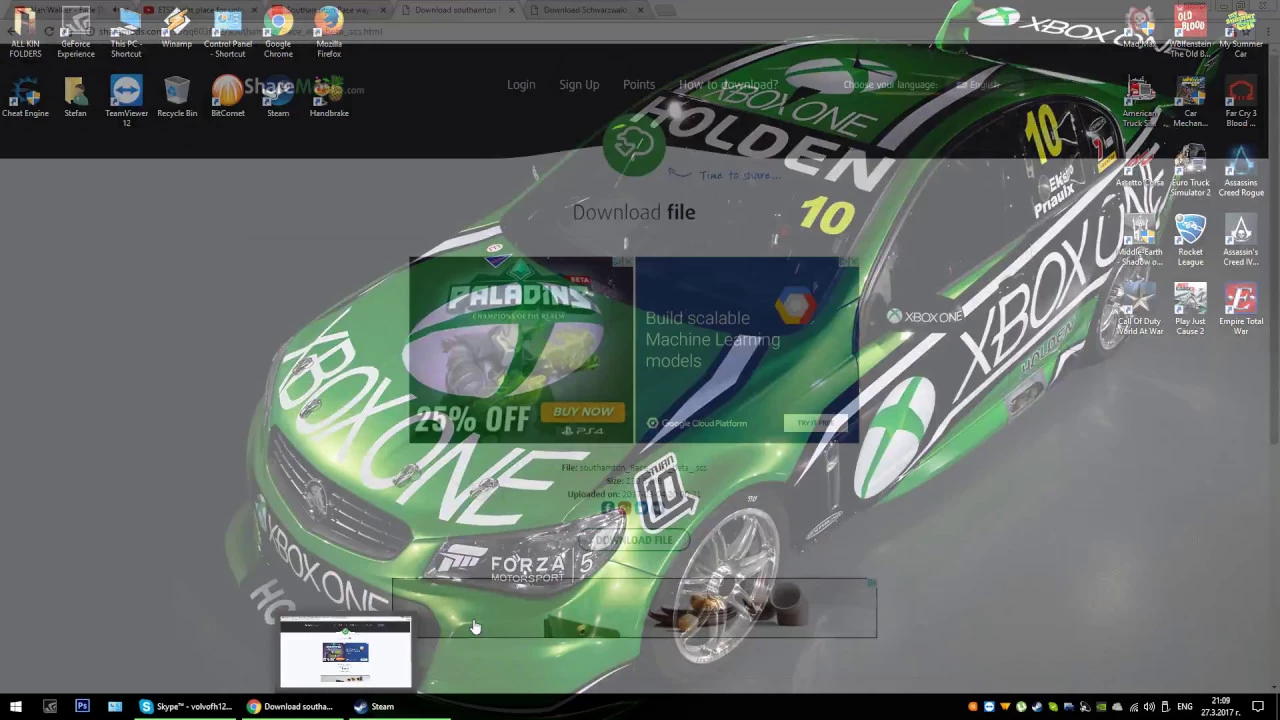The width and height of the screenshot is (1280, 720).
Task: Click the Login link on the webpage
Action: [521, 85]
